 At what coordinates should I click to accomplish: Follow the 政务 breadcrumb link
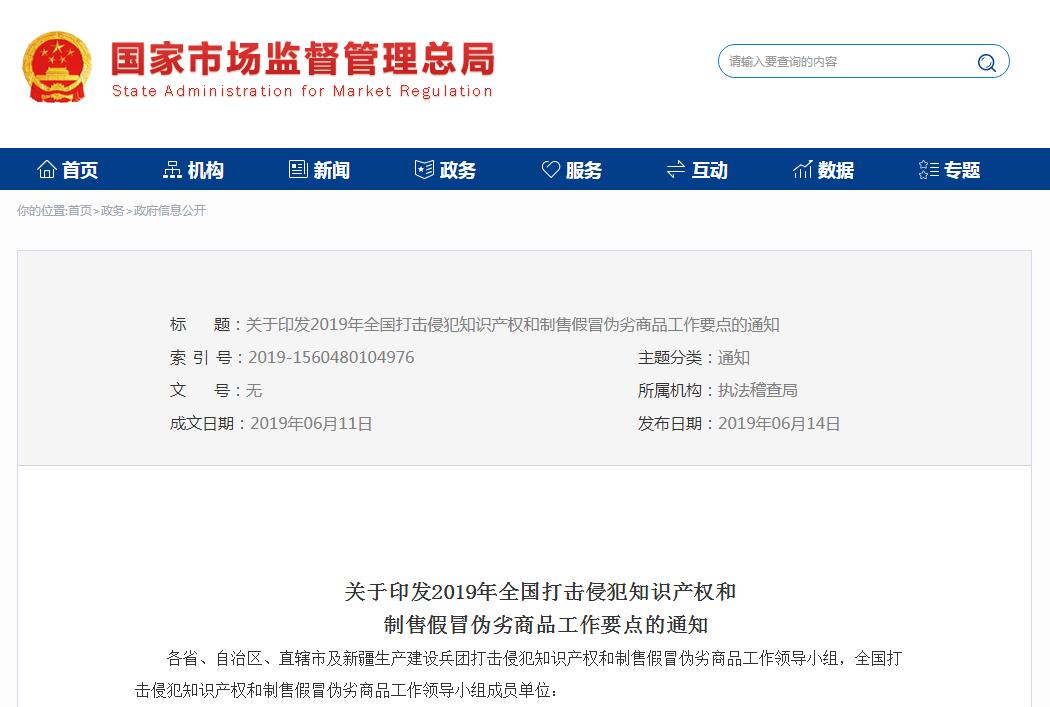coord(112,211)
